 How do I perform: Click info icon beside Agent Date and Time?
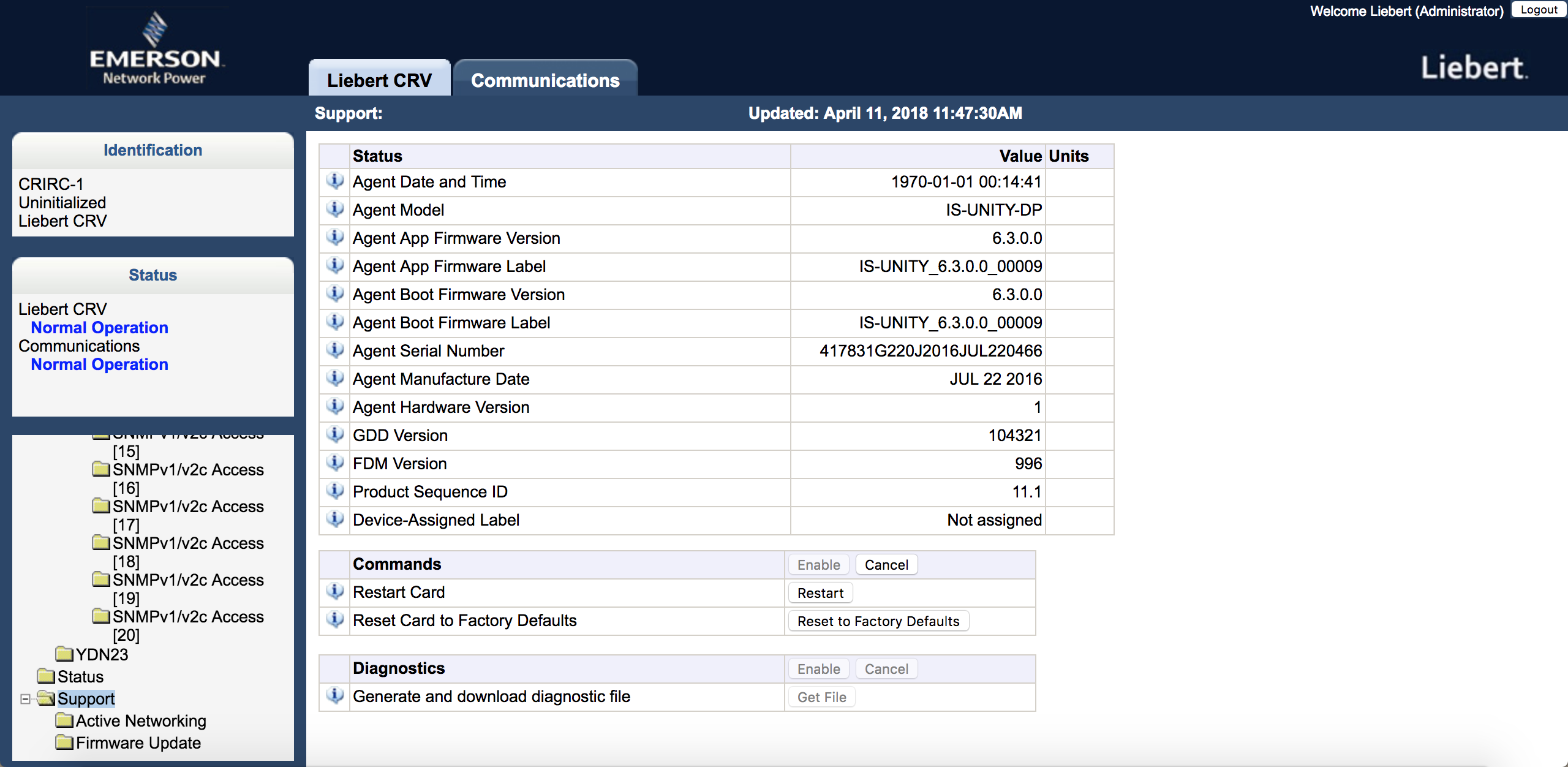[334, 181]
